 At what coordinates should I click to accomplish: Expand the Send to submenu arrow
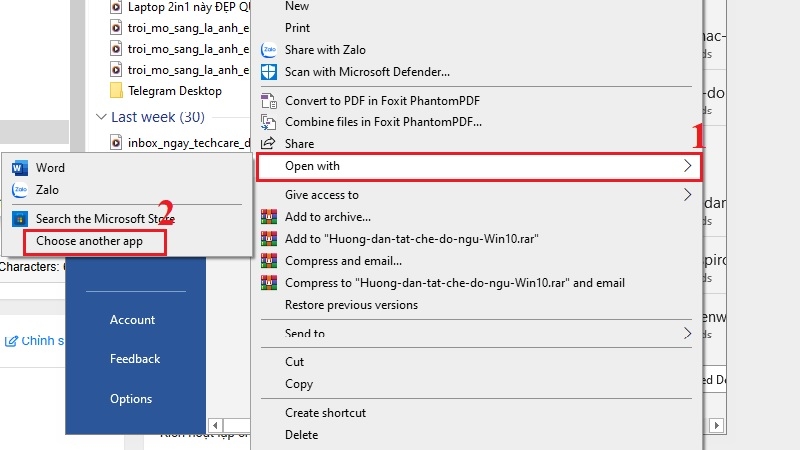(x=687, y=334)
